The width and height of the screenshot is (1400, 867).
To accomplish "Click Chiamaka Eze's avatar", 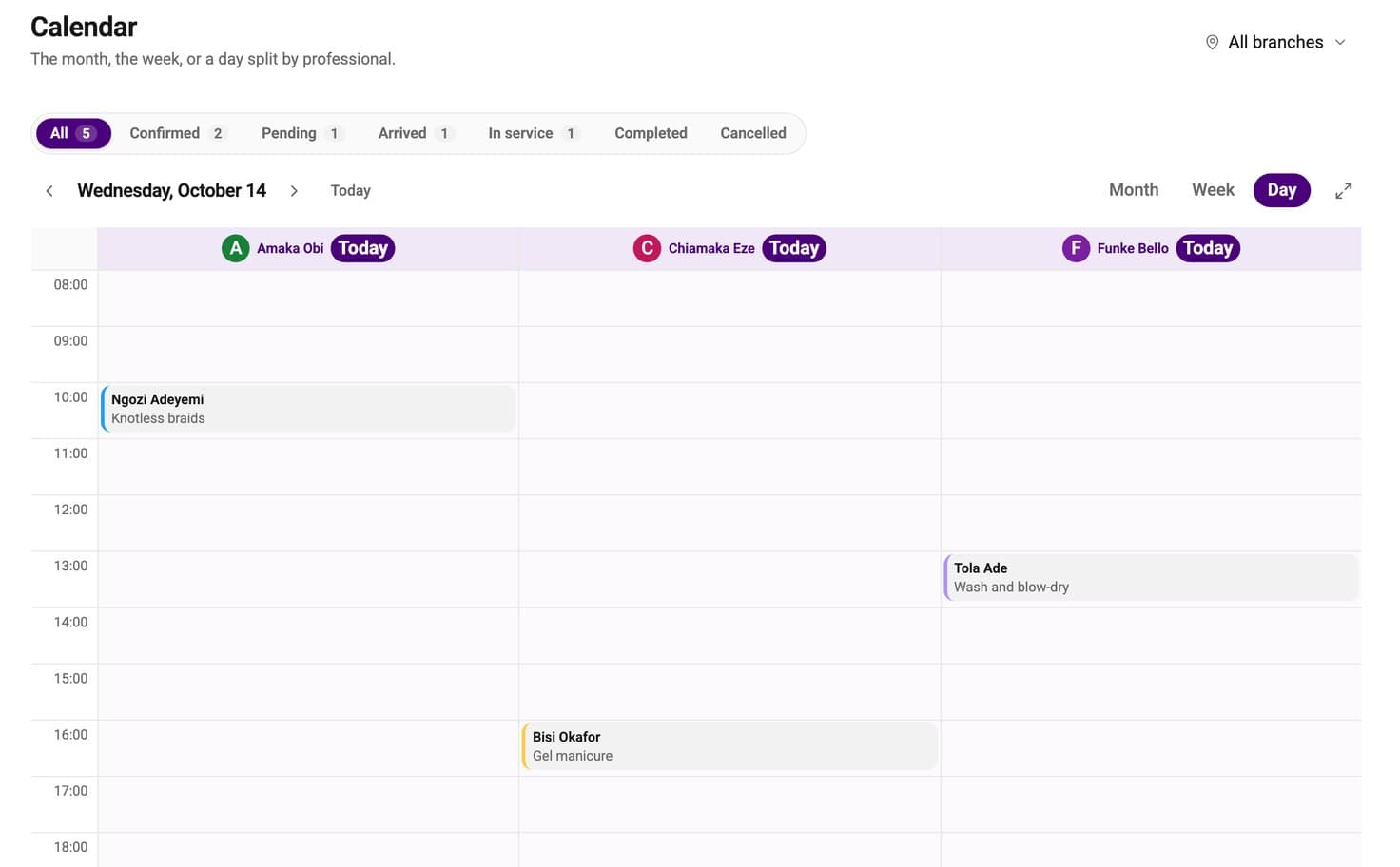I will tap(647, 248).
